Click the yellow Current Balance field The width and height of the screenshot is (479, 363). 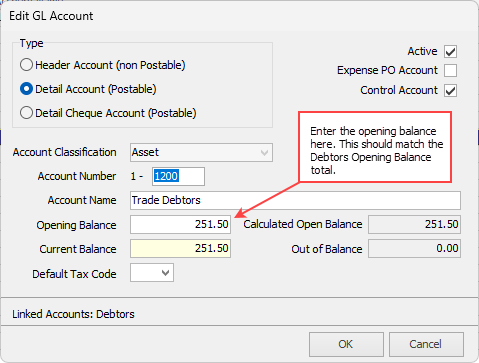point(180,249)
